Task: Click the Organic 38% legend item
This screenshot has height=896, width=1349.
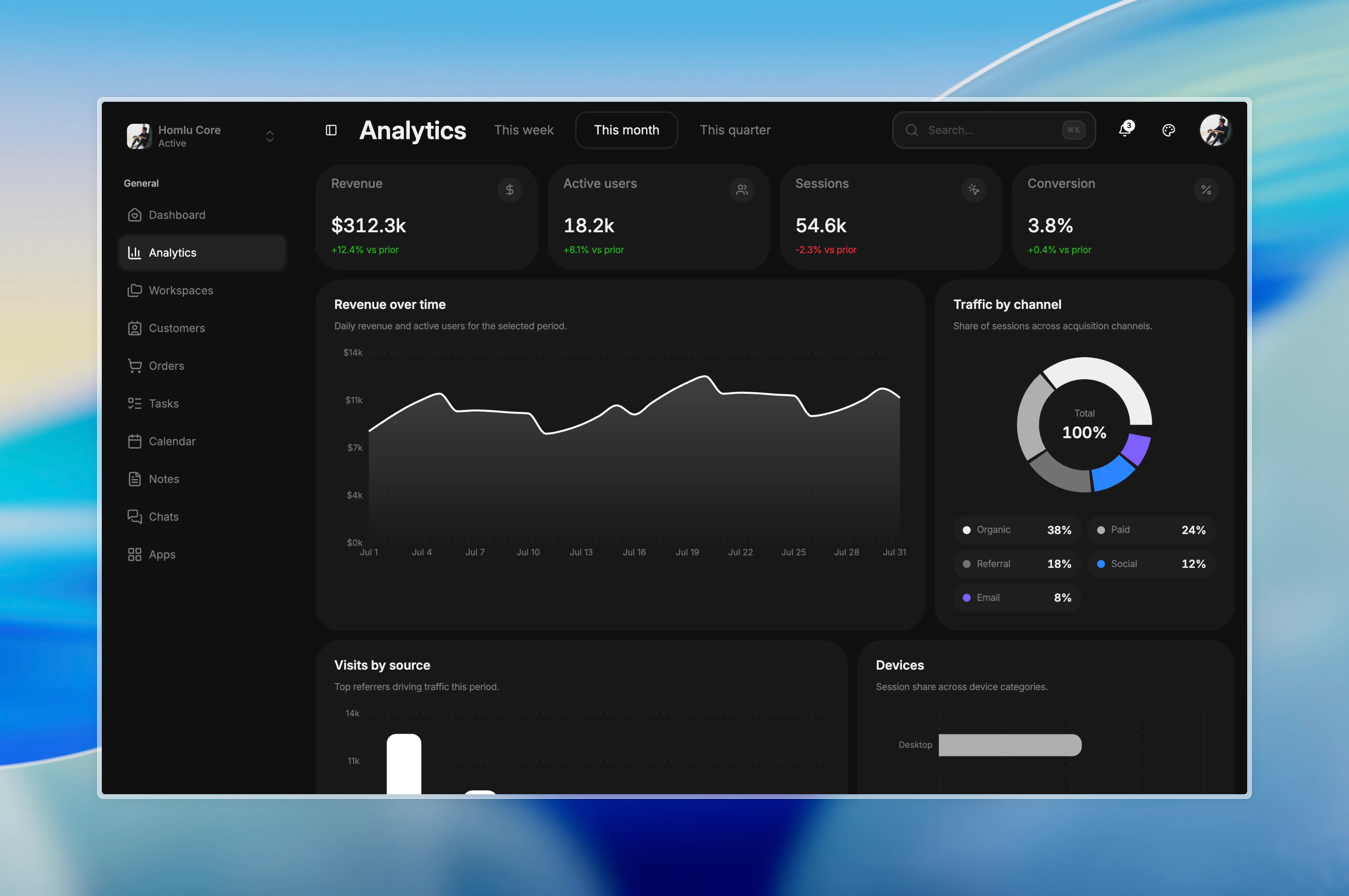Action: click(x=1017, y=530)
